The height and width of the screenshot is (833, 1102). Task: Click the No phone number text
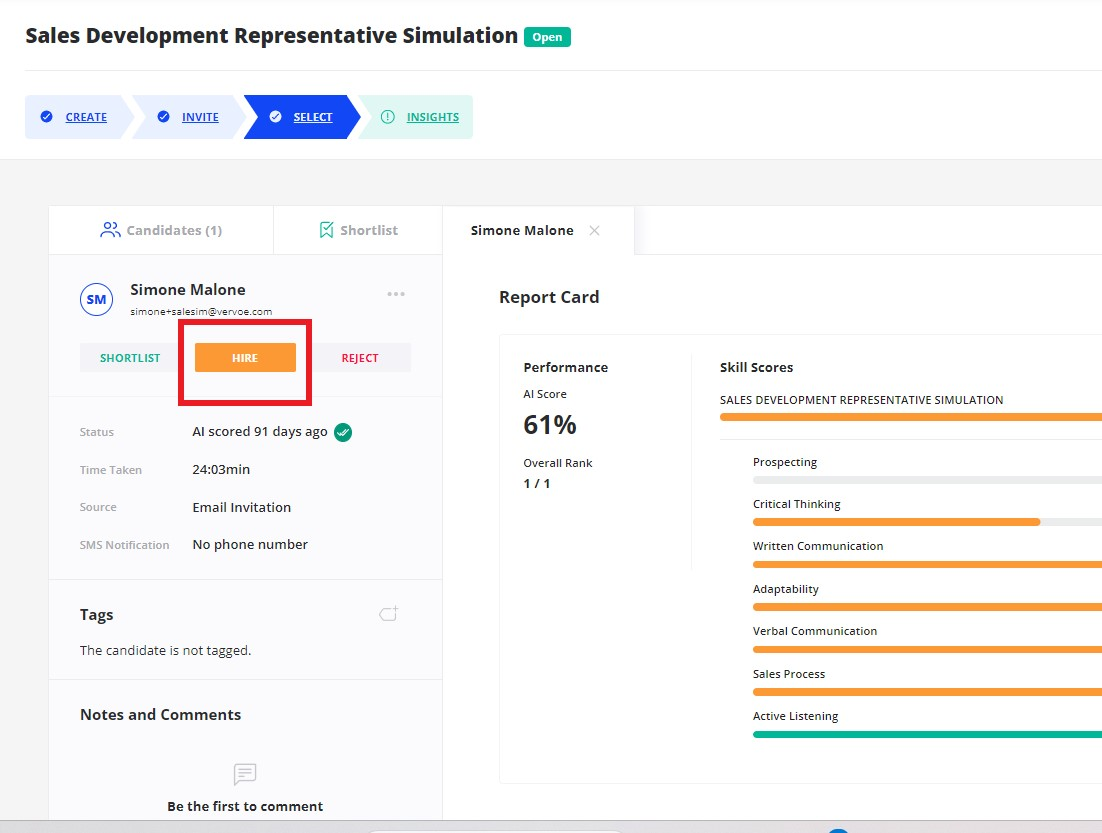(x=250, y=545)
